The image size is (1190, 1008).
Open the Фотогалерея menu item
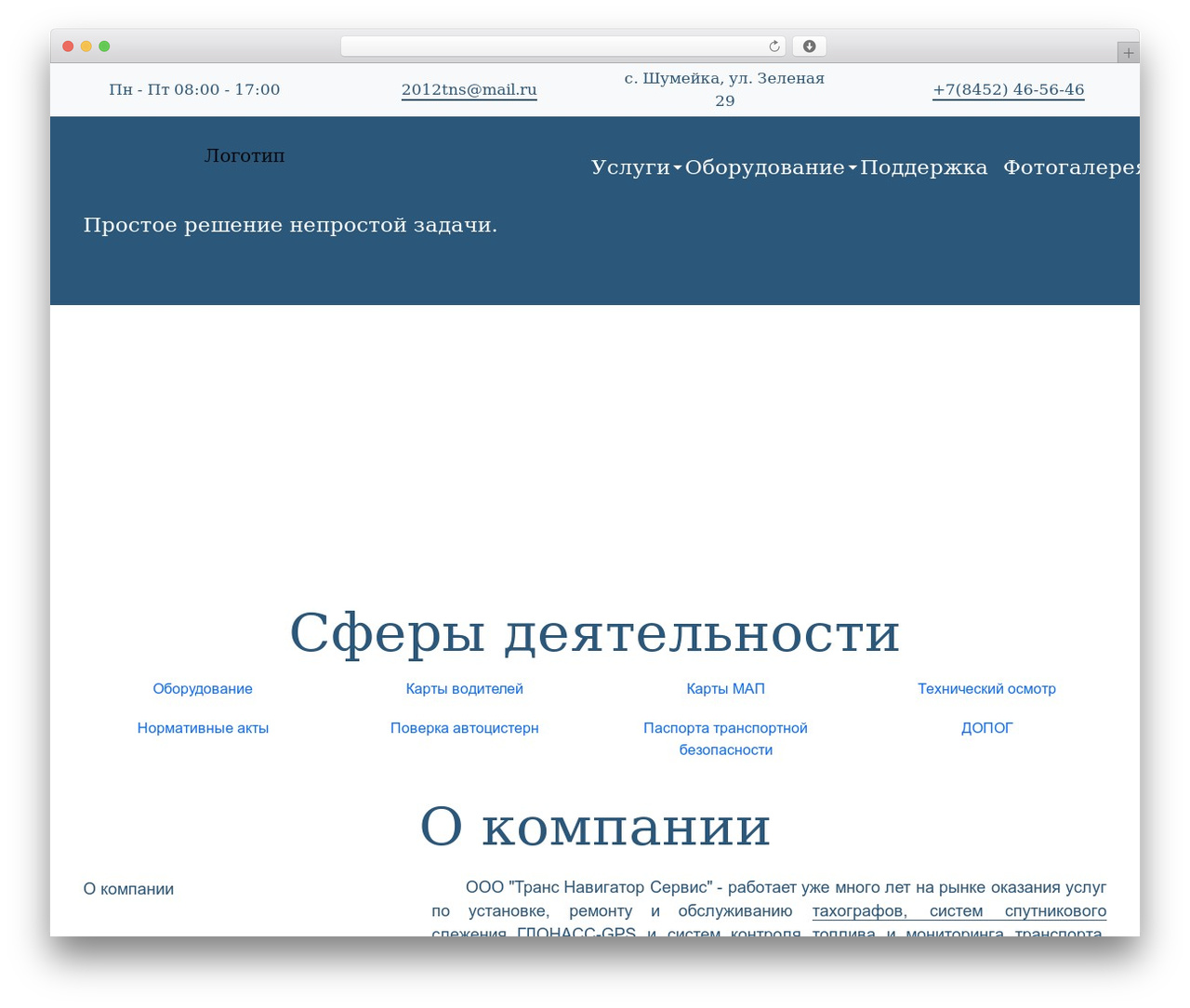(x=1071, y=167)
